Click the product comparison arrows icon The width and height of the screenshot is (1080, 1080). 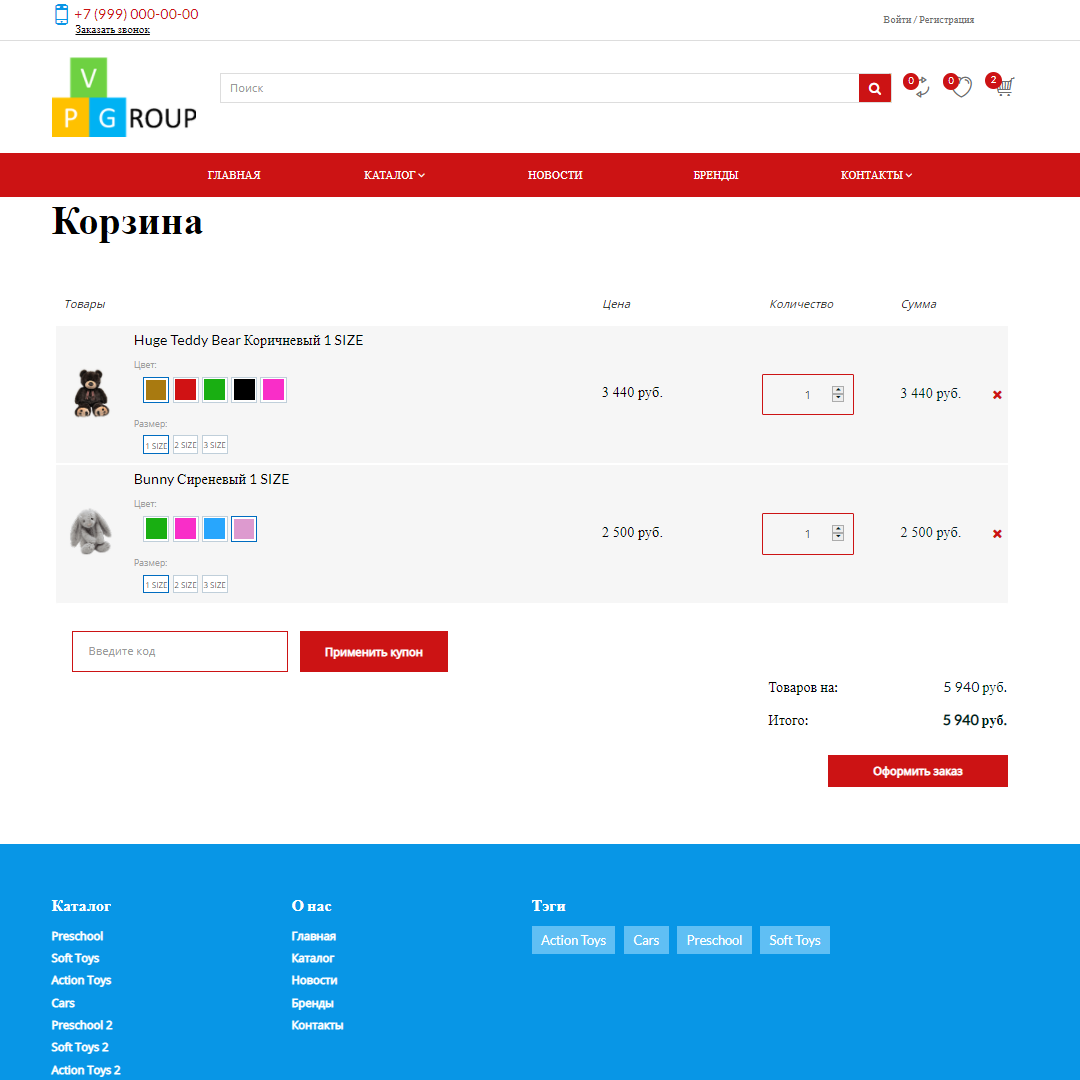point(918,89)
